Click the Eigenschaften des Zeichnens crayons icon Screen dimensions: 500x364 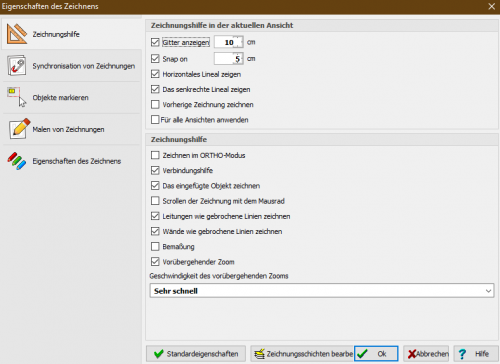[x=17, y=161]
